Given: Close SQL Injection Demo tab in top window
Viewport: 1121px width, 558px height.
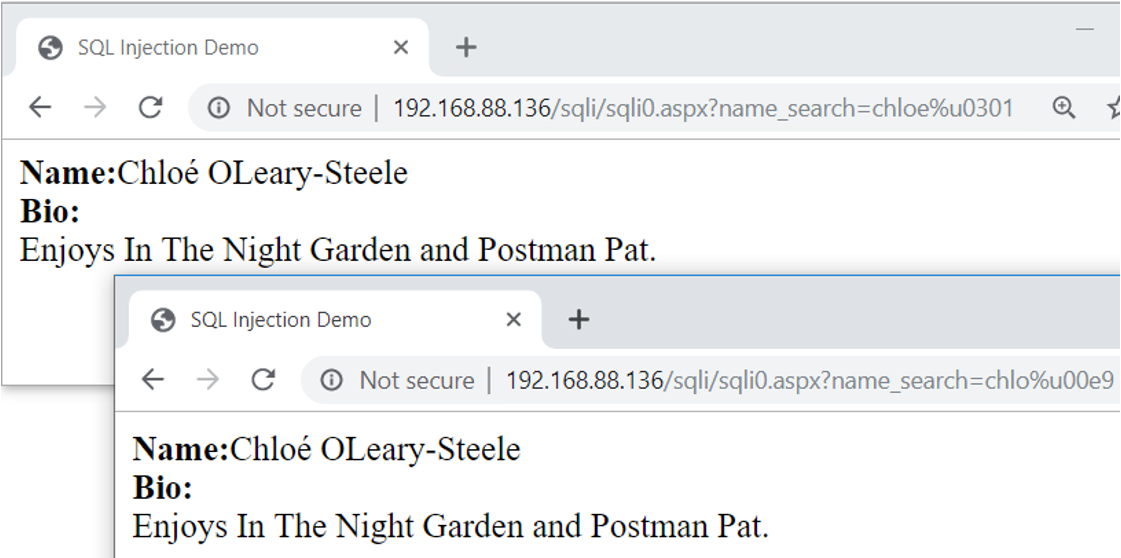Looking at the screenshot, I should coord(401,47).
